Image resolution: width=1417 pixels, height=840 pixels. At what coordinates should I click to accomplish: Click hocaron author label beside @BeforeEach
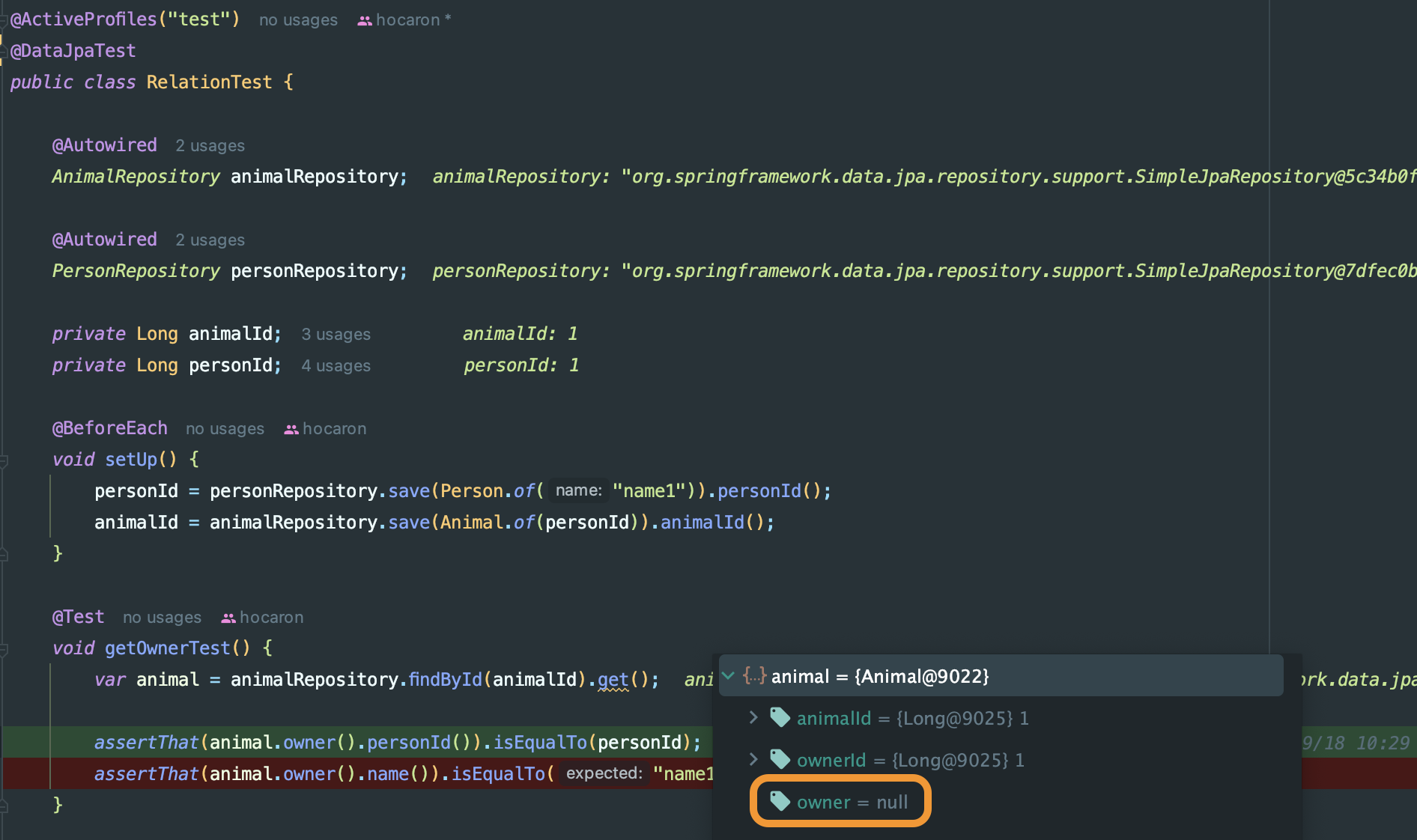[x=334, y=429]
